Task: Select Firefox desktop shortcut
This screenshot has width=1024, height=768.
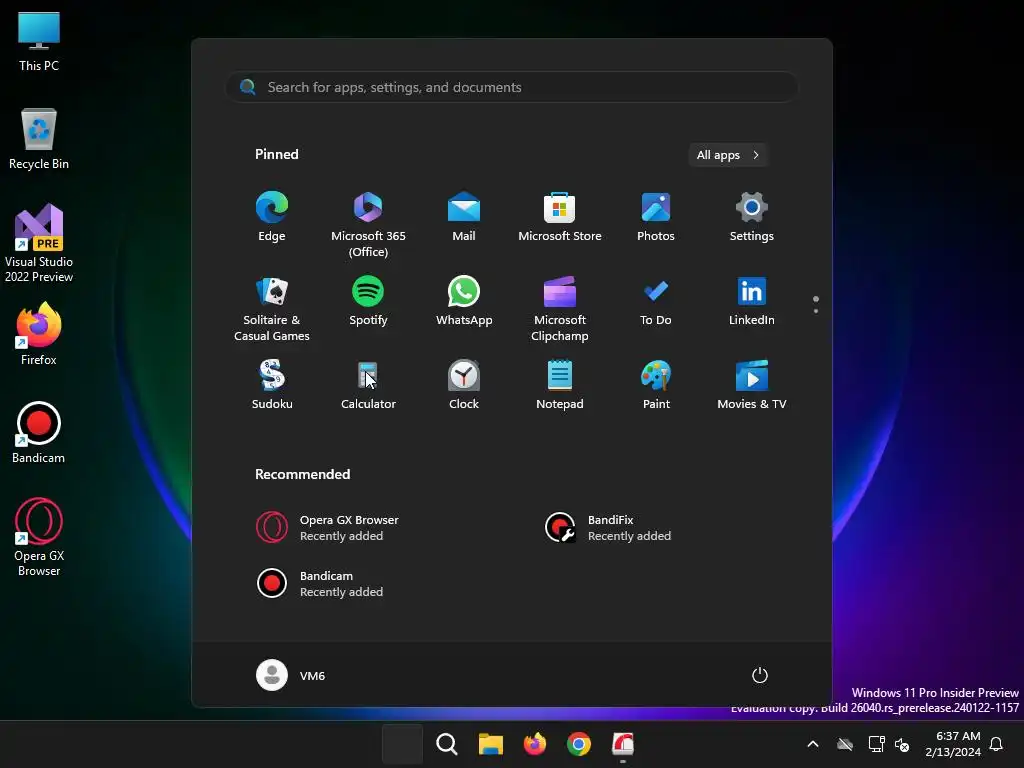Action: (39, 334)
